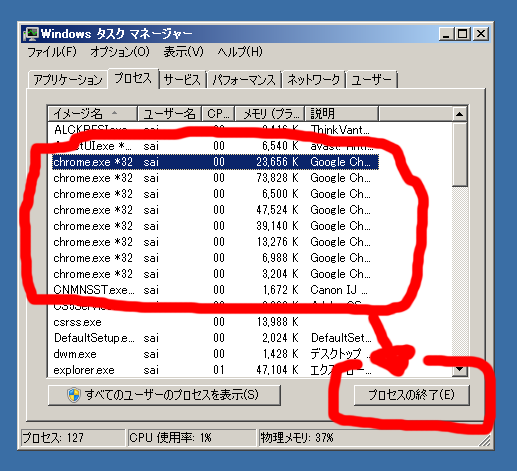
Task: Select chrome.exe row with 6,988 K
Action: point(215,258)
